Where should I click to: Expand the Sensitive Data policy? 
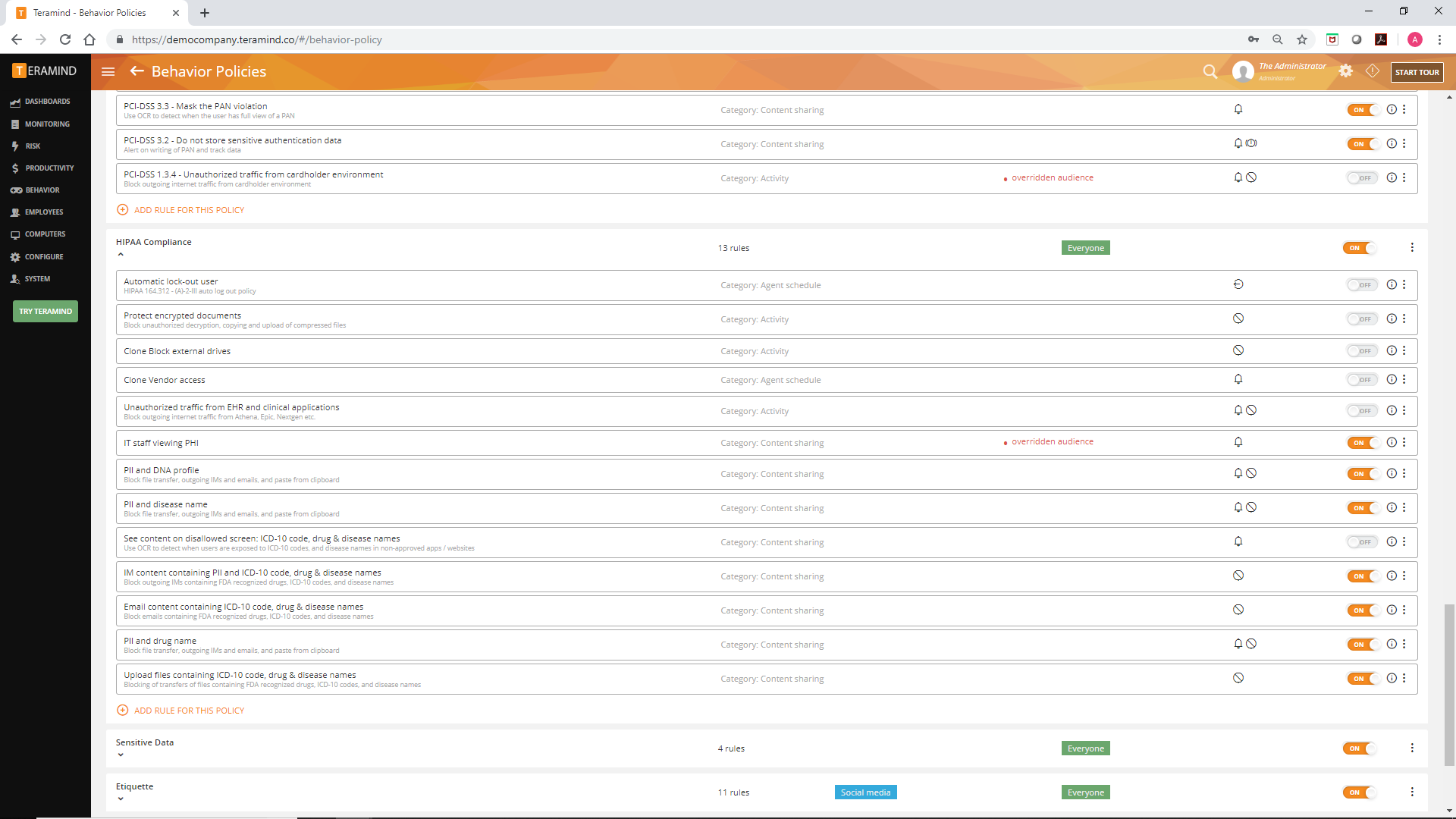[x=121, y=755]
